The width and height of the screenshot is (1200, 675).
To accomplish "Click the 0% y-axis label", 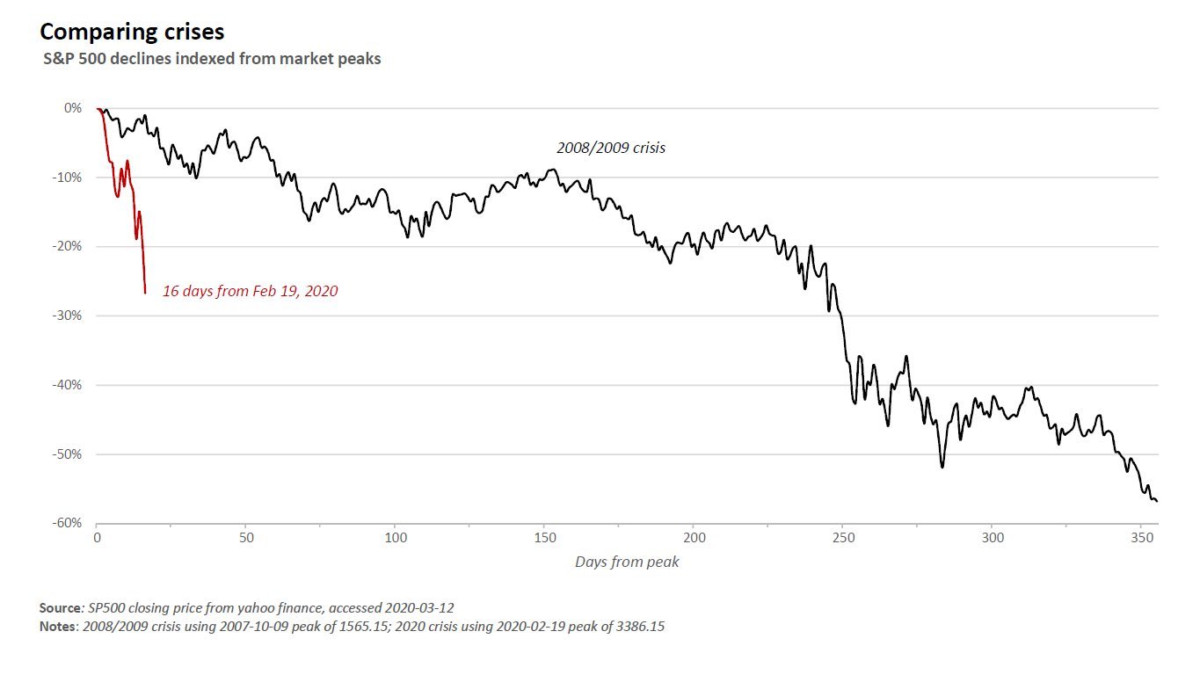I will [72, 108].
